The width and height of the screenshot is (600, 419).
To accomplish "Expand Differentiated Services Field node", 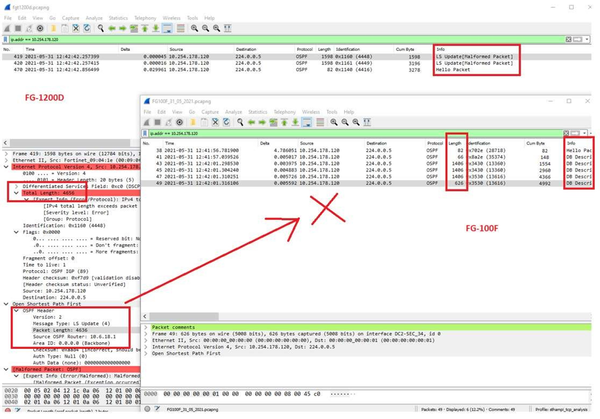I will coord(16,186).
